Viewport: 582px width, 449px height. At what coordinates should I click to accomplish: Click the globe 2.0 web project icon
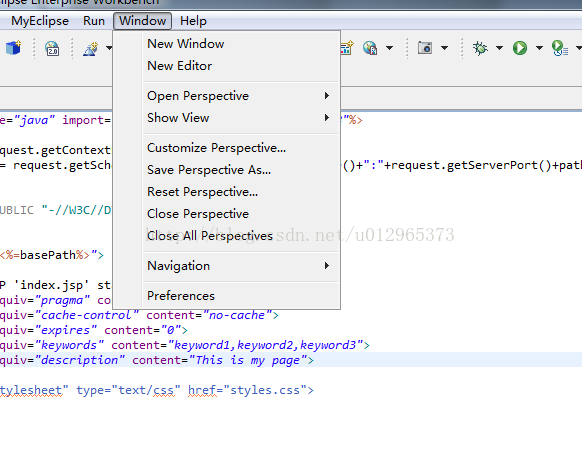click(x=52, y=48)
